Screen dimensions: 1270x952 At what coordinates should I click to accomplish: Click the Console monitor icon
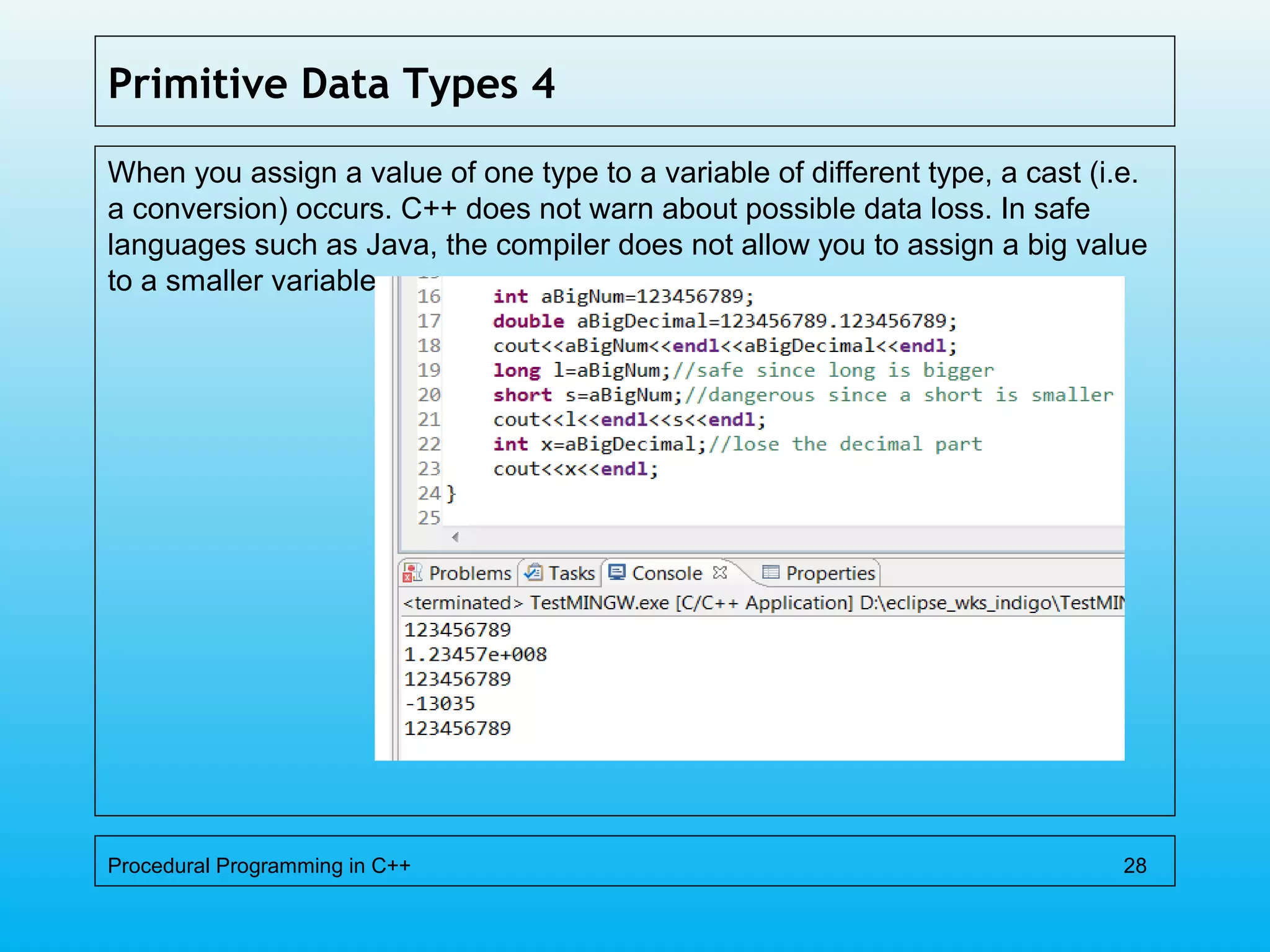click(617, 571)
